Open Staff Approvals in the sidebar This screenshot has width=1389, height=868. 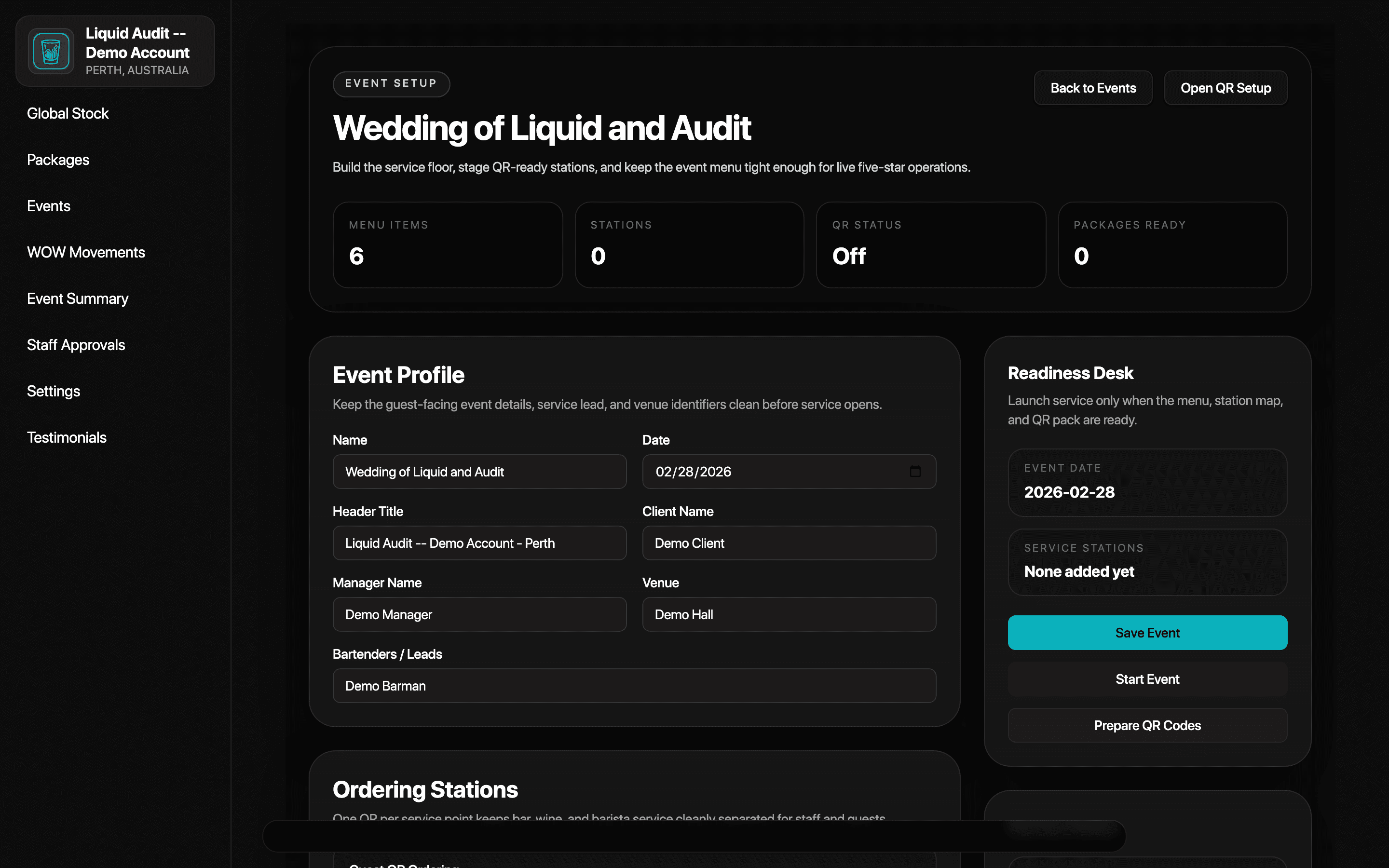coord(76,345)
